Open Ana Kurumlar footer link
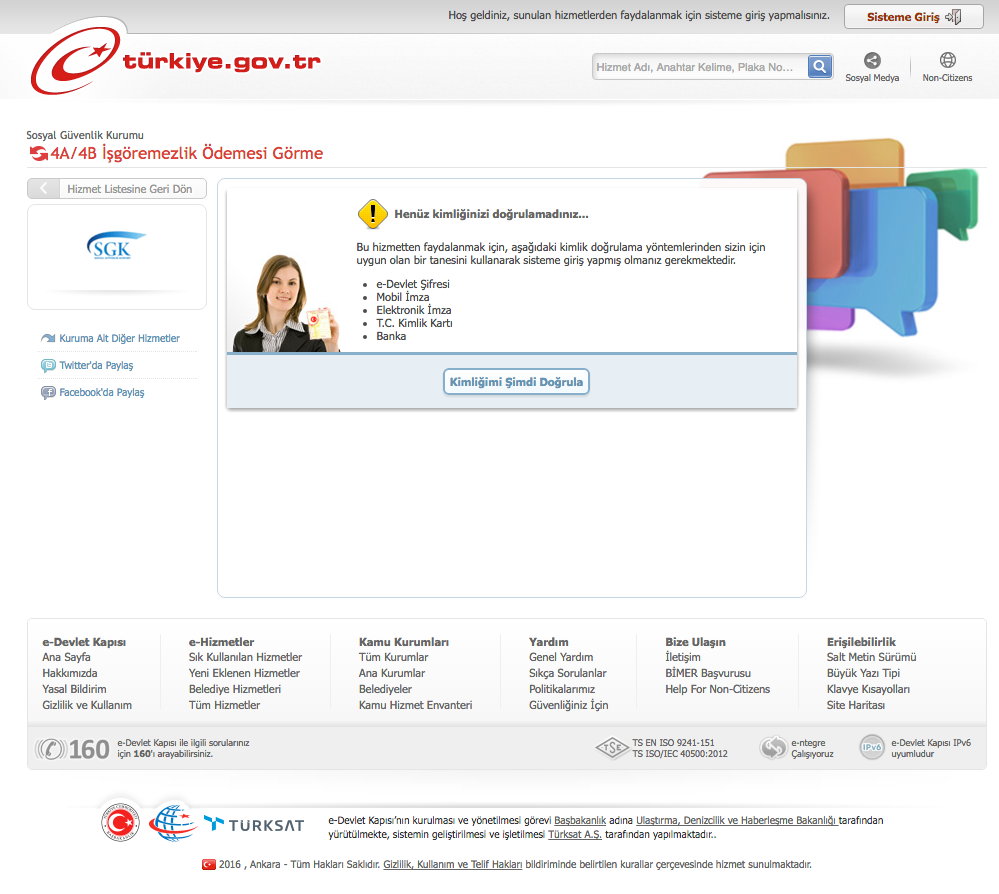The height and width of the screenshot is (894, 999). 392,673
